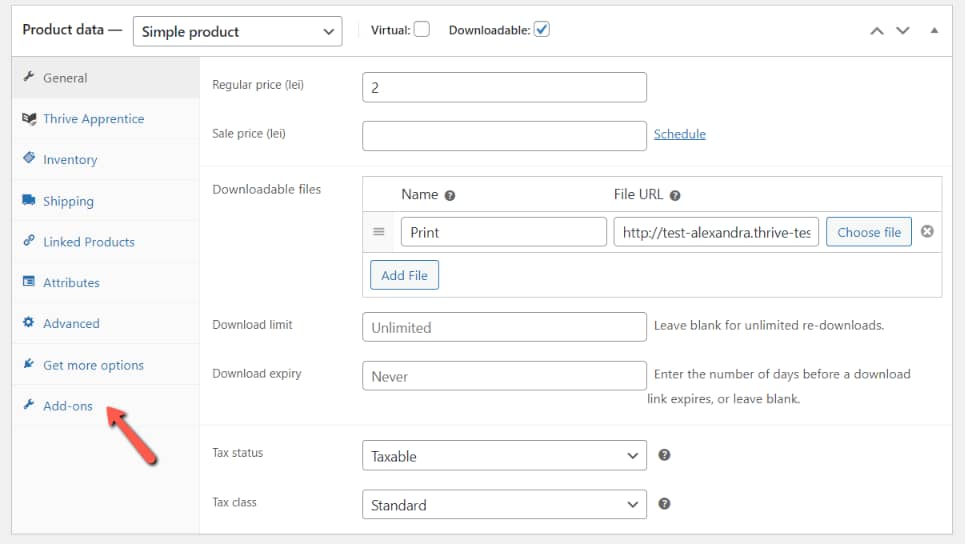Screen dimensions: 965x544
Task: Go to the Thrive Apprentice tab
Action: tap(93, 119)
